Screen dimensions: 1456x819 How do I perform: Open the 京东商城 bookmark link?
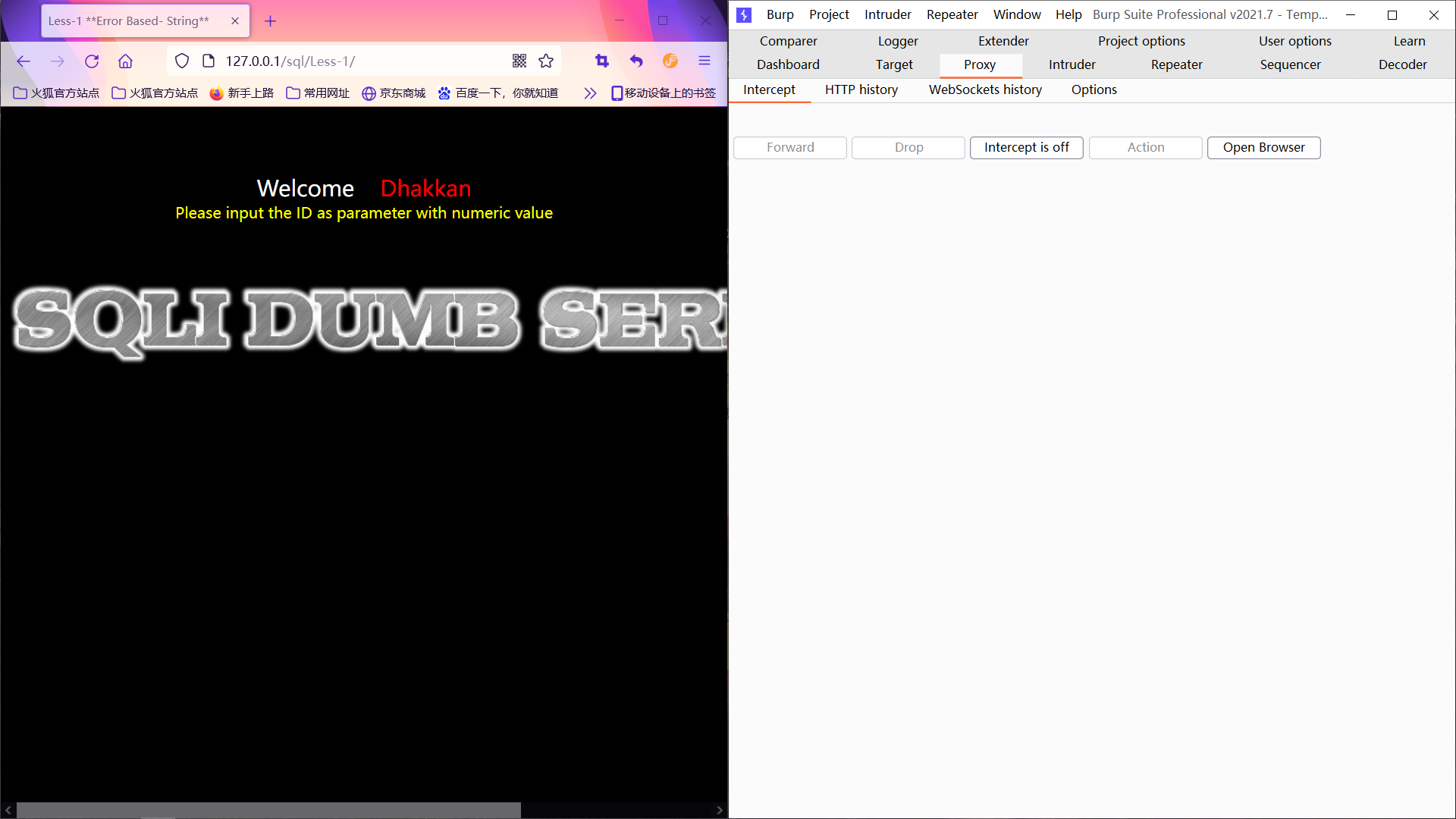(x=394, y=93)
